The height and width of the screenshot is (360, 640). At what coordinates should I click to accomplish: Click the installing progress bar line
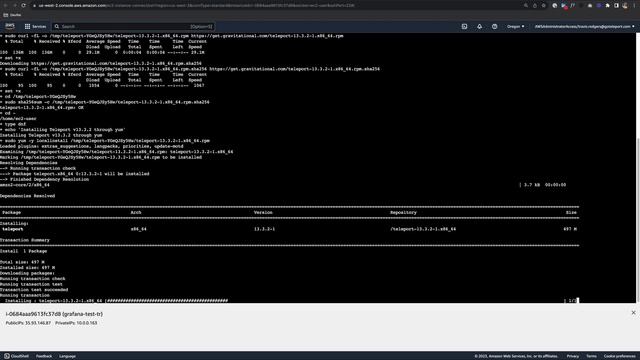pyautogui.click(x=116, y=301)
